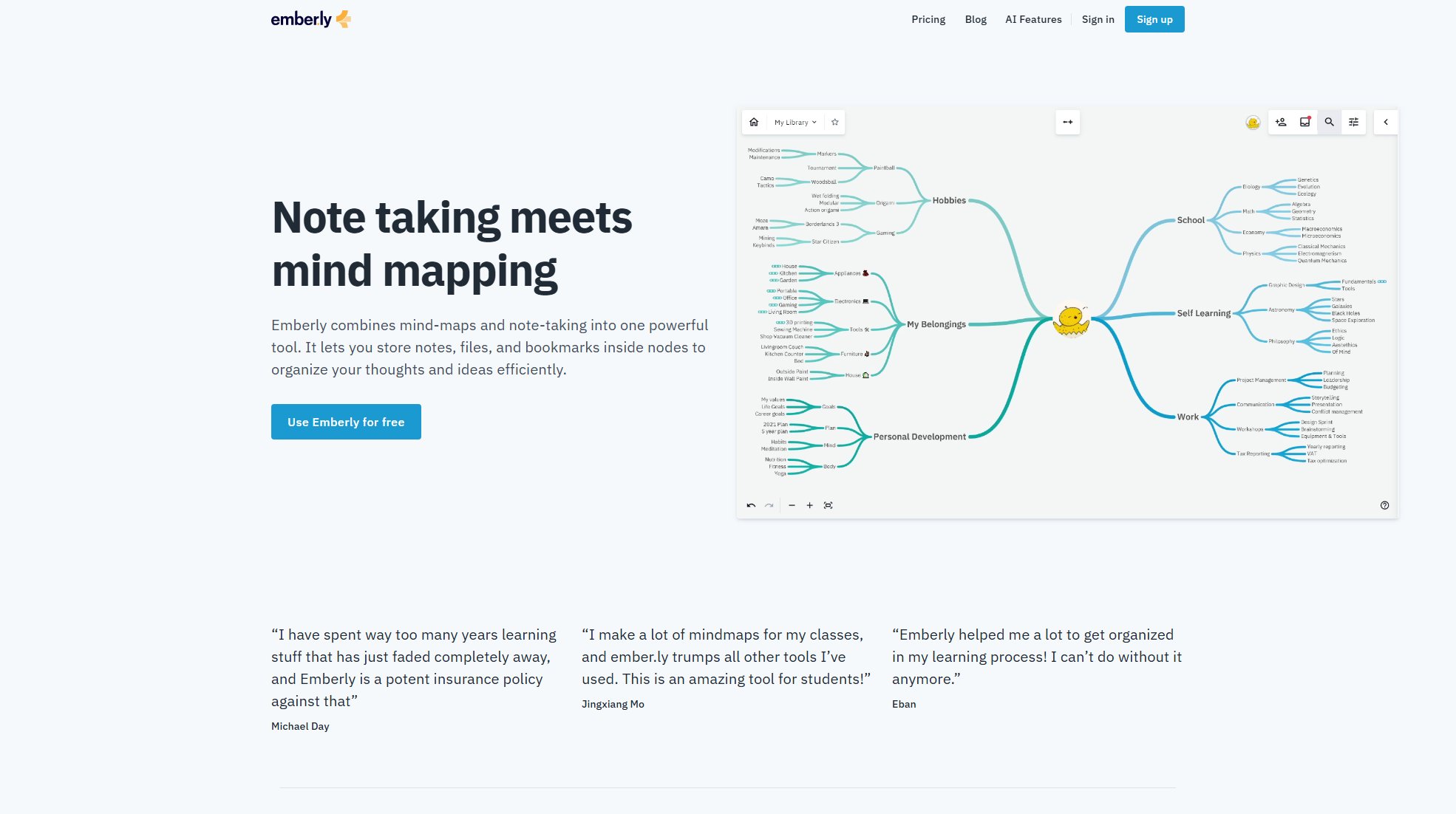Open the help icon in the map corner
Image resolution: width=1456 pixels, height=814 pixels.
pos(1384,505)
